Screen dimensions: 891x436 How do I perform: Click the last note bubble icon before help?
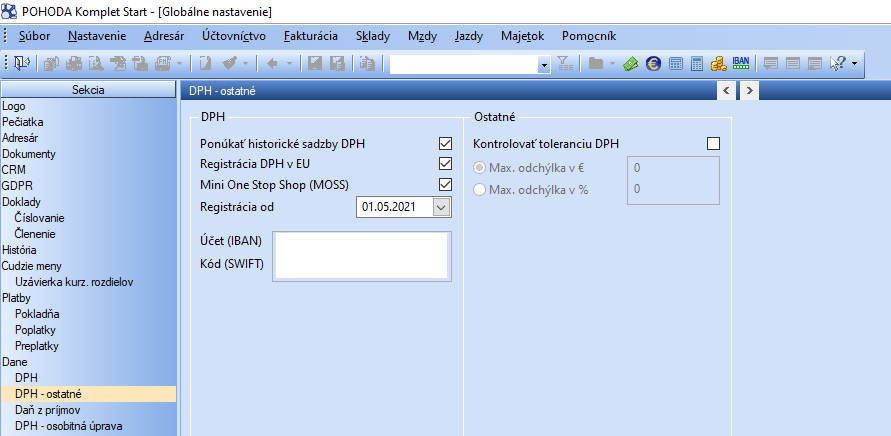815,64
